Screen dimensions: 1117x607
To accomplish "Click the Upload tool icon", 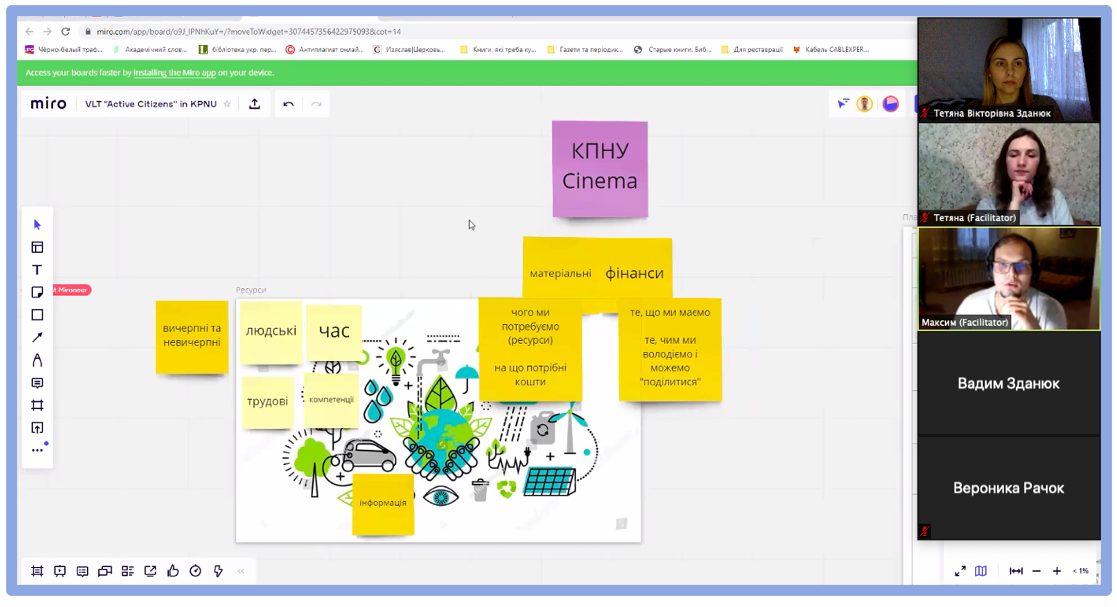I will 37,428.
